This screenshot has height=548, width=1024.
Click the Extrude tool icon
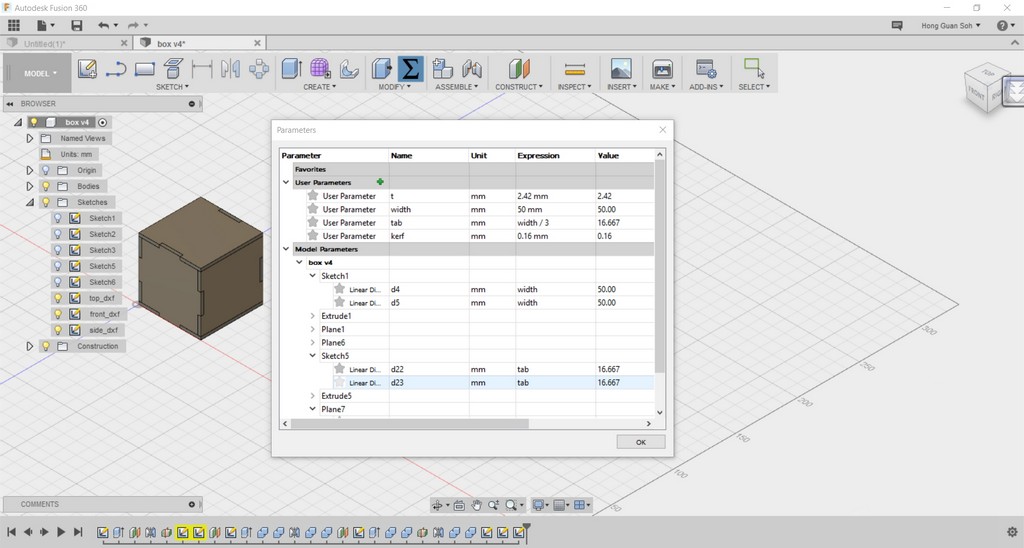coord(291,69)
